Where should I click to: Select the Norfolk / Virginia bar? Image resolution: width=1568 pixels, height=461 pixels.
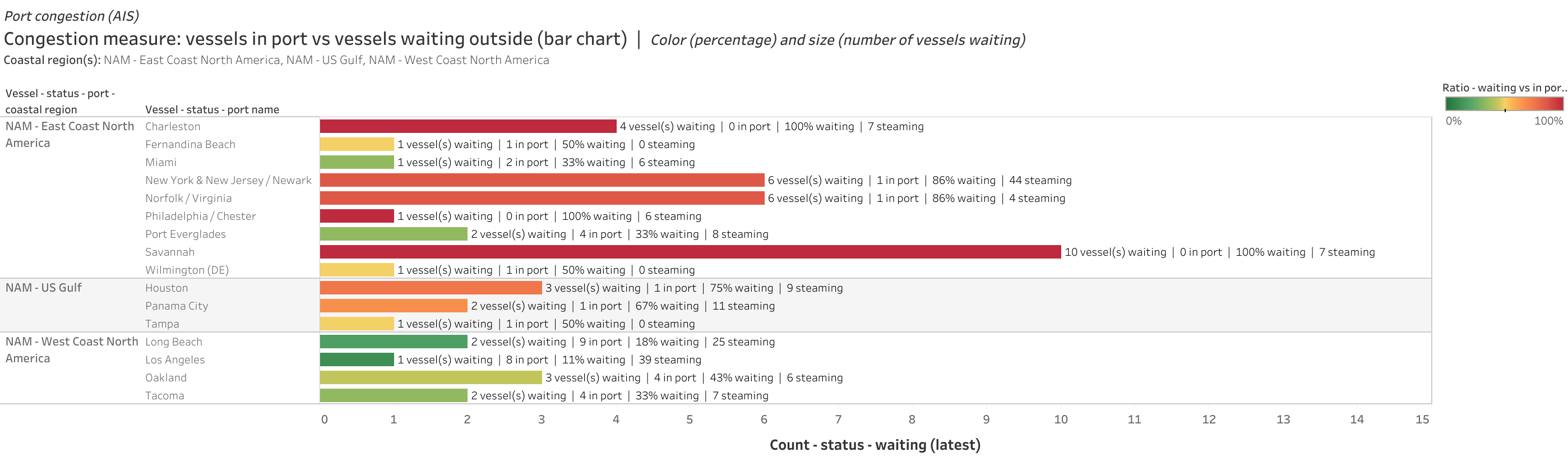click(x=542, y=198)
